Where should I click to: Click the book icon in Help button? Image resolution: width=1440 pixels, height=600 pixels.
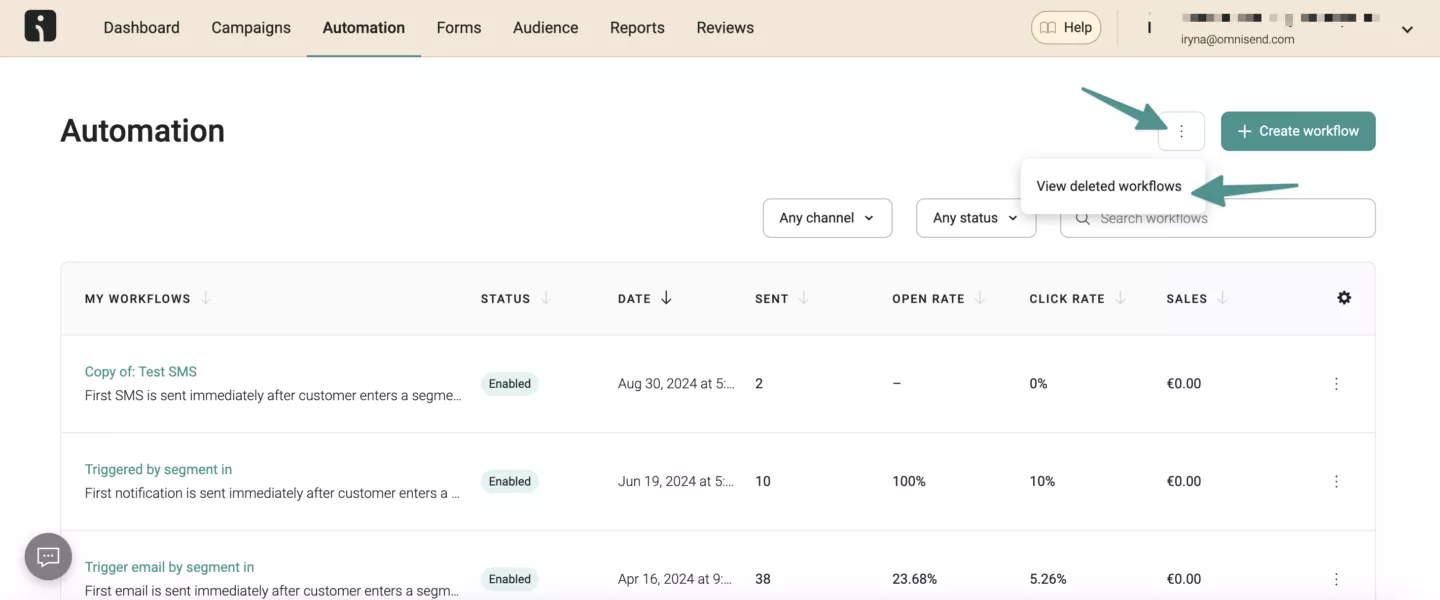coord(1048,28)
